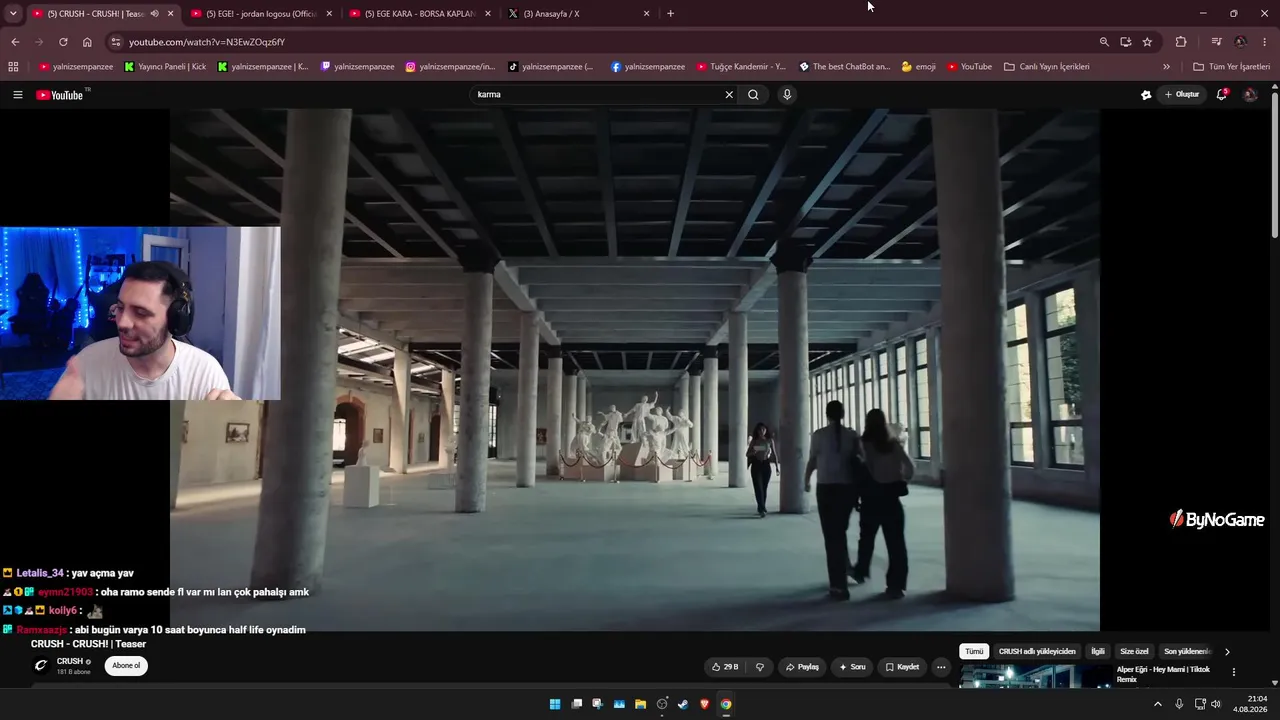This screenshot has height=720, width=1280.
Task: Open the Canlı Yayın İçerikleri bookmark folder
Action: [1046, 67]
